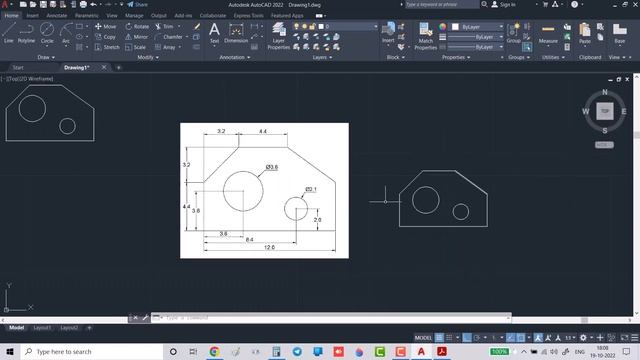640x360 pixels.
Task: Select the Arc draw tool
Action: (x=66, y=33)
